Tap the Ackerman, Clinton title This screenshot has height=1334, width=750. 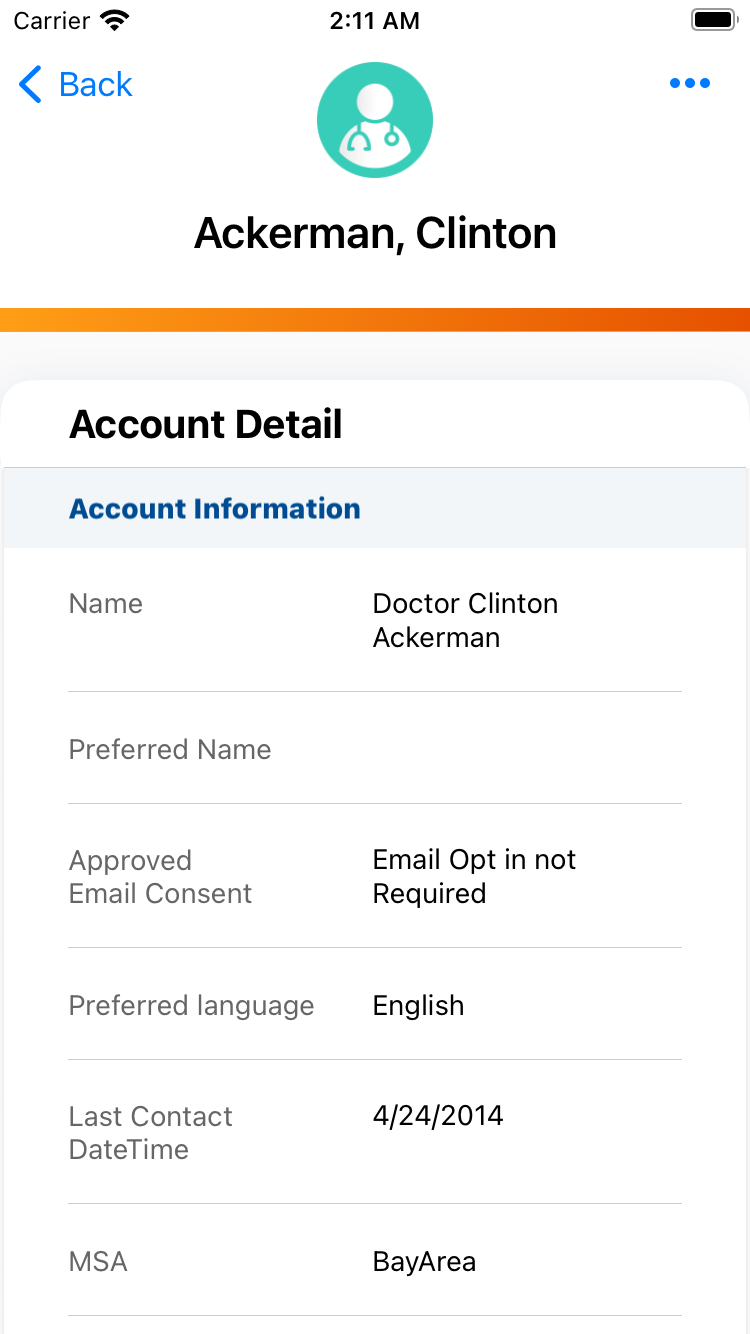click(x=375, y=233)
